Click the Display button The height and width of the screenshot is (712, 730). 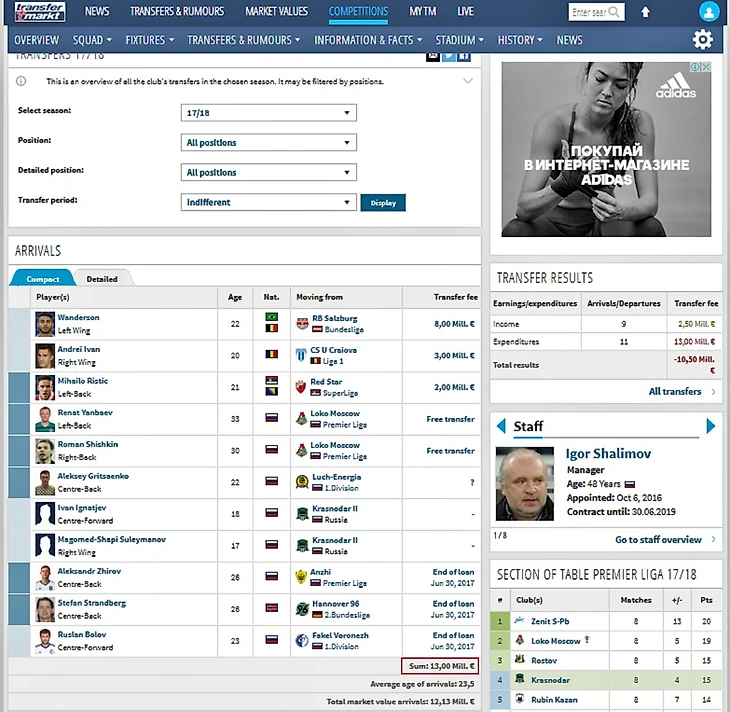pyautogui.click(x=382, y=202)
